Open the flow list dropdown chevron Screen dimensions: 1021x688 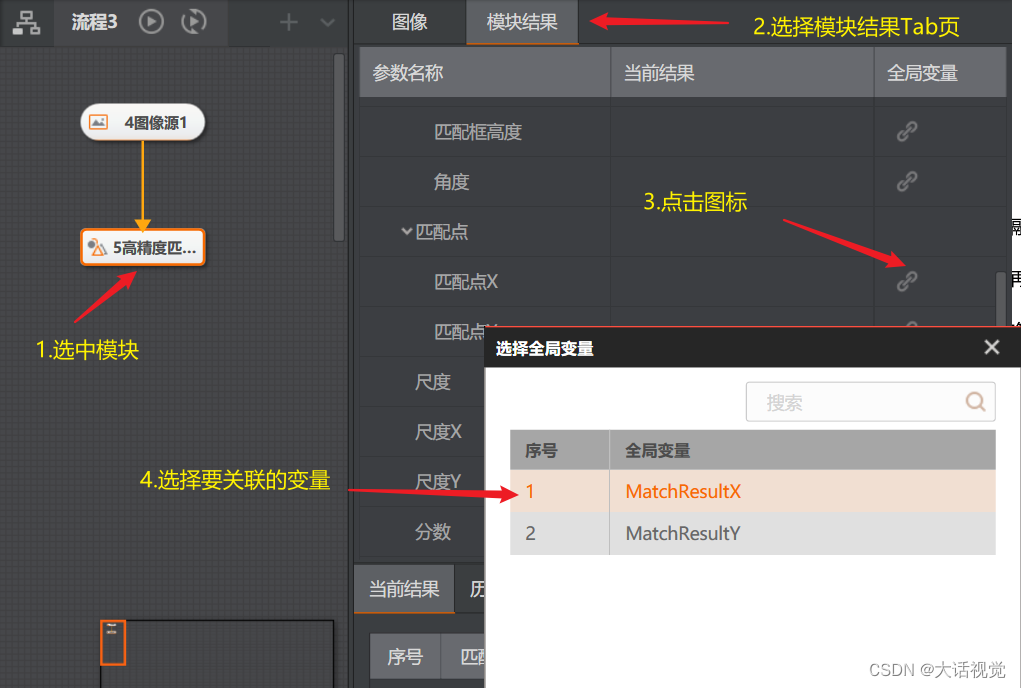[328, 23]
